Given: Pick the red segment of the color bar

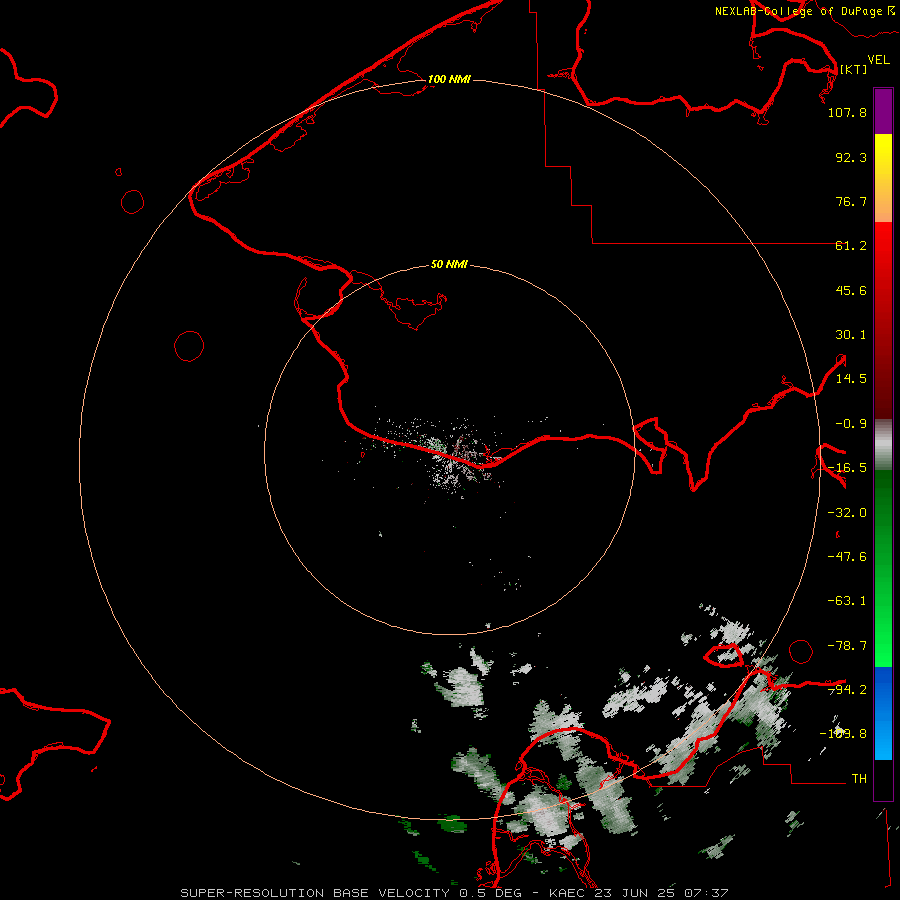Looking at the screenshot, I should point(883,320).
